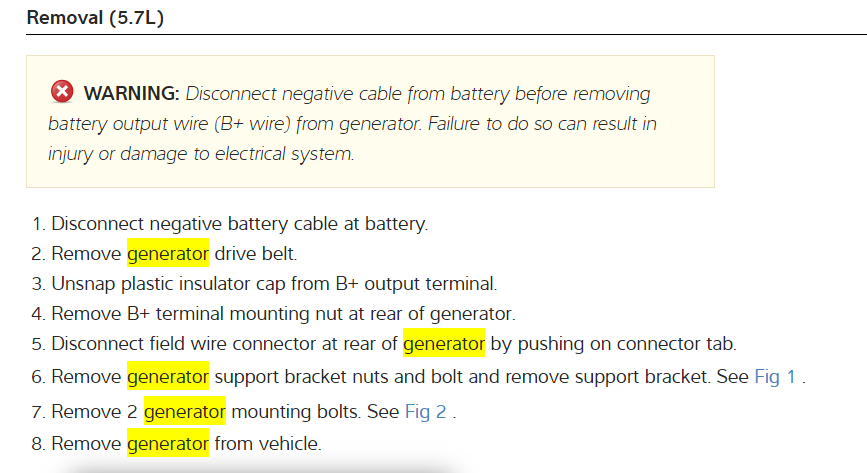Click highlighted "generator" in the support bracket step

pos(168,377)
